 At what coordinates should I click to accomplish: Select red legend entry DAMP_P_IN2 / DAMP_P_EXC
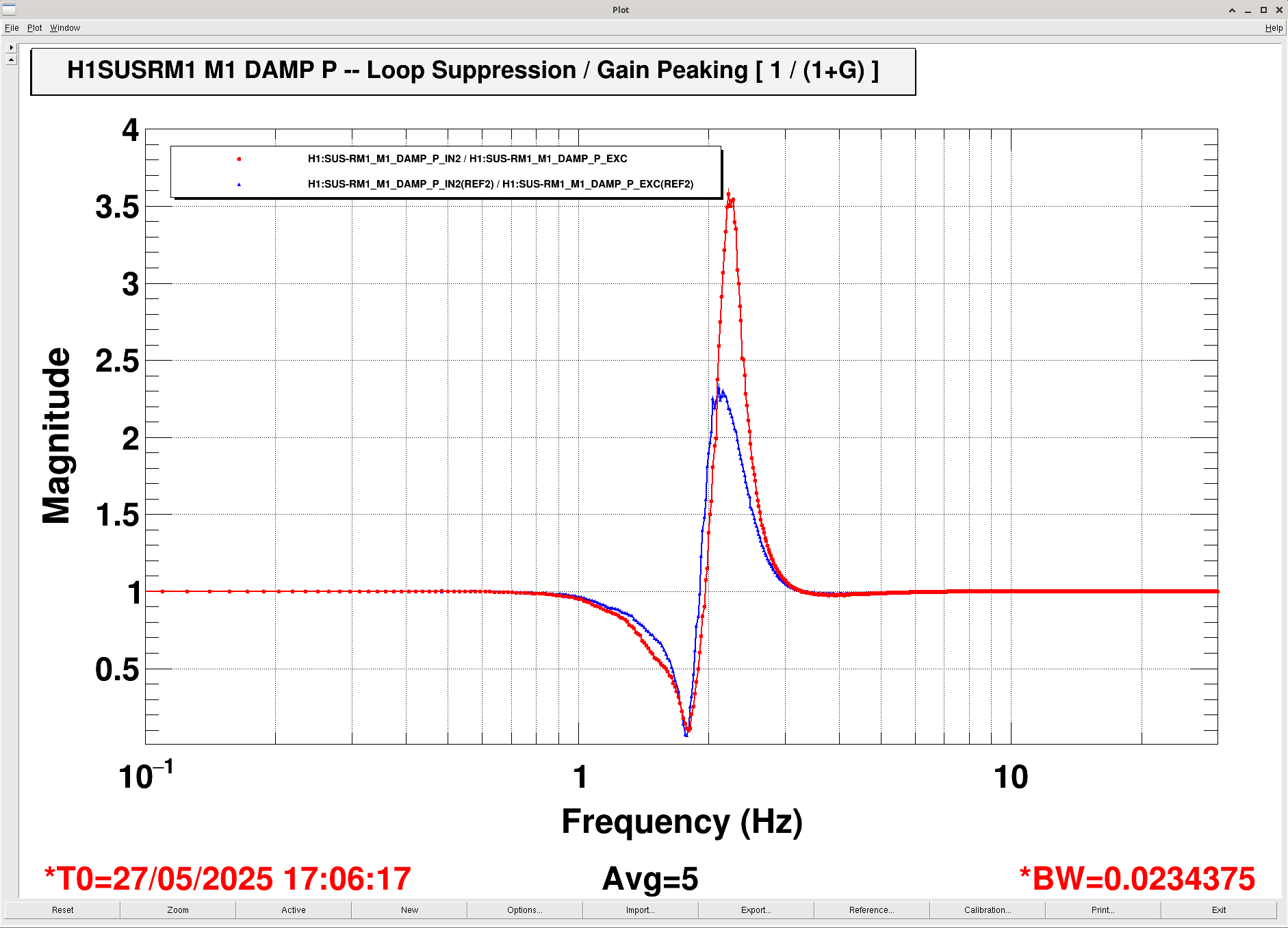[x=467, y=159]
